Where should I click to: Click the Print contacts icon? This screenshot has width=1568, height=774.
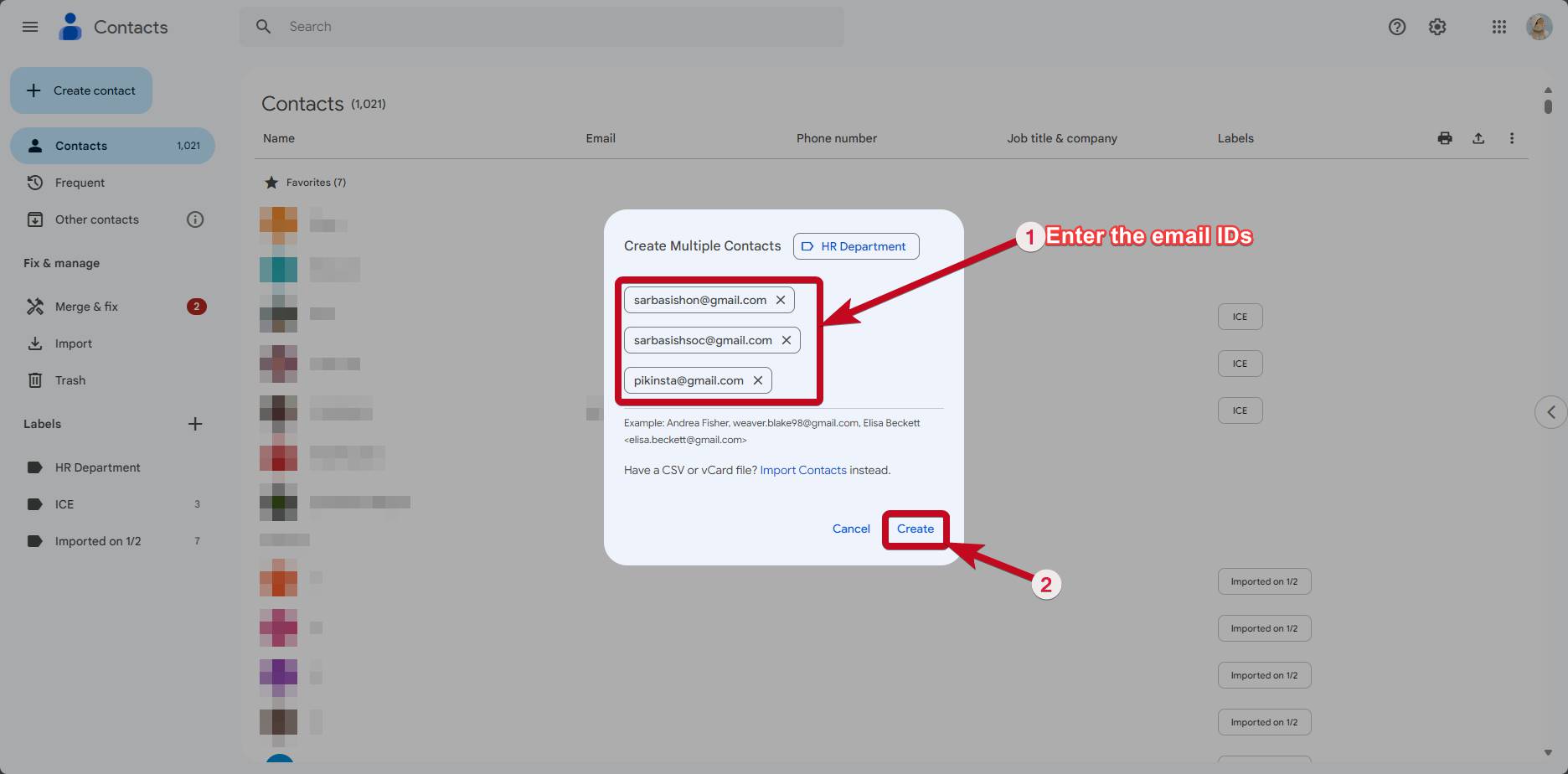pos(1445,138)
